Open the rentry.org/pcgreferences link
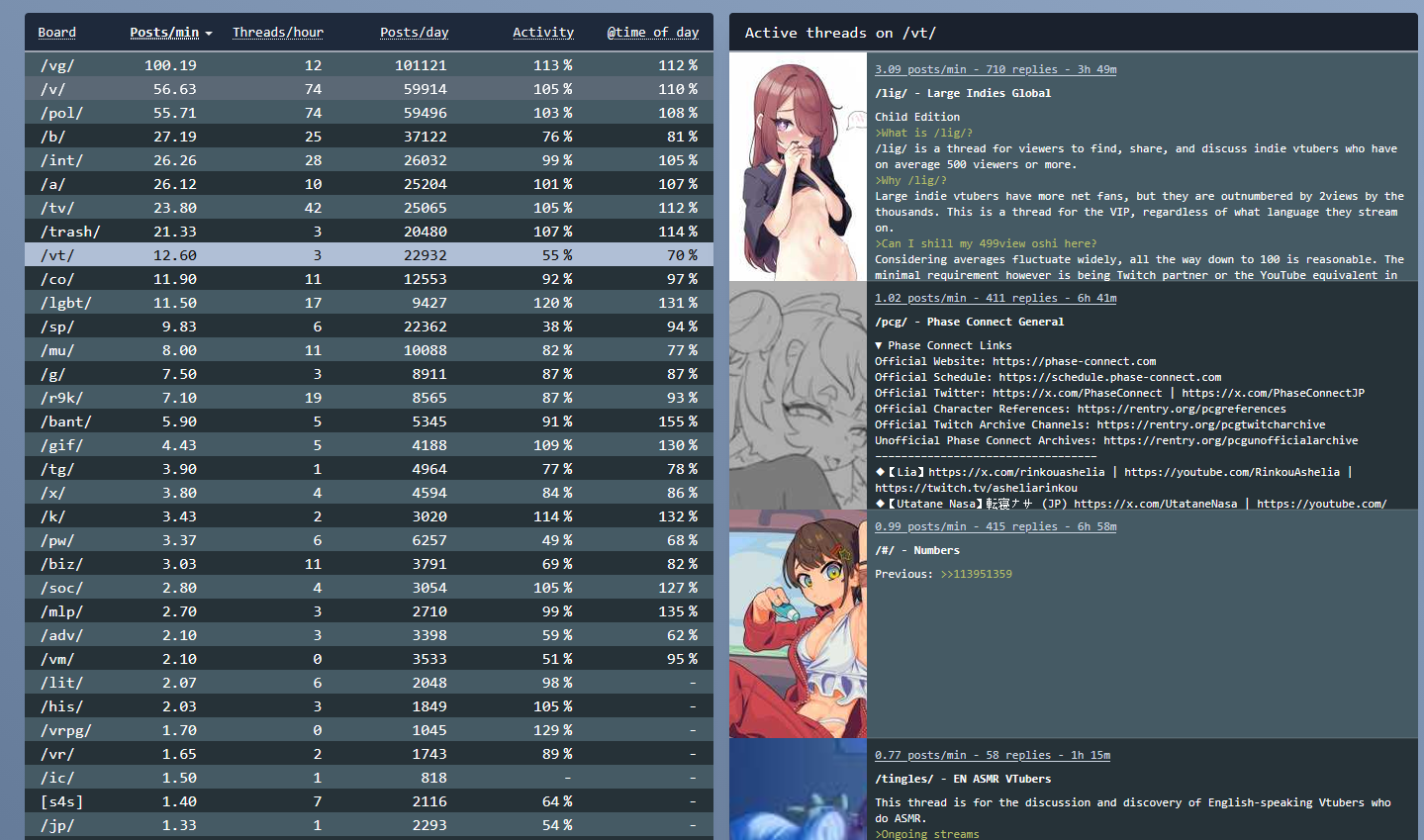This screenshot has width=1424, height=840. 1183,409
